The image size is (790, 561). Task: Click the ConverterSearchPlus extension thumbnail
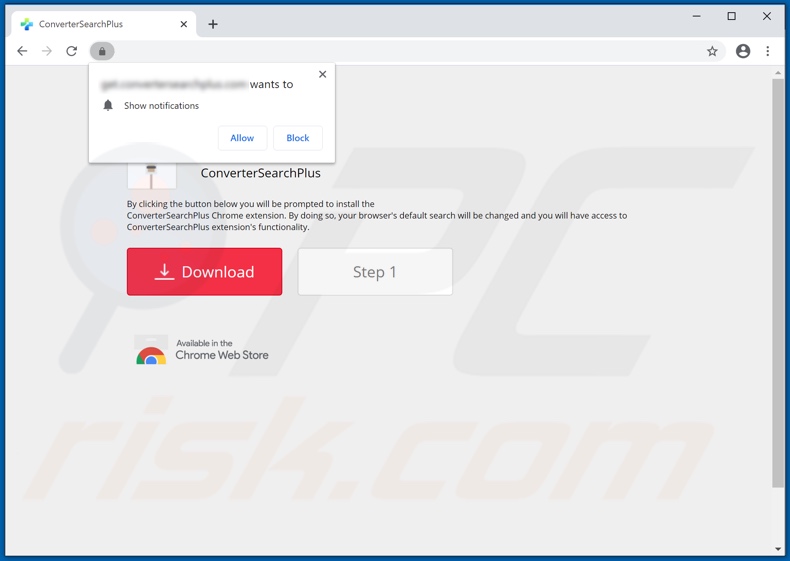[152, 176]
